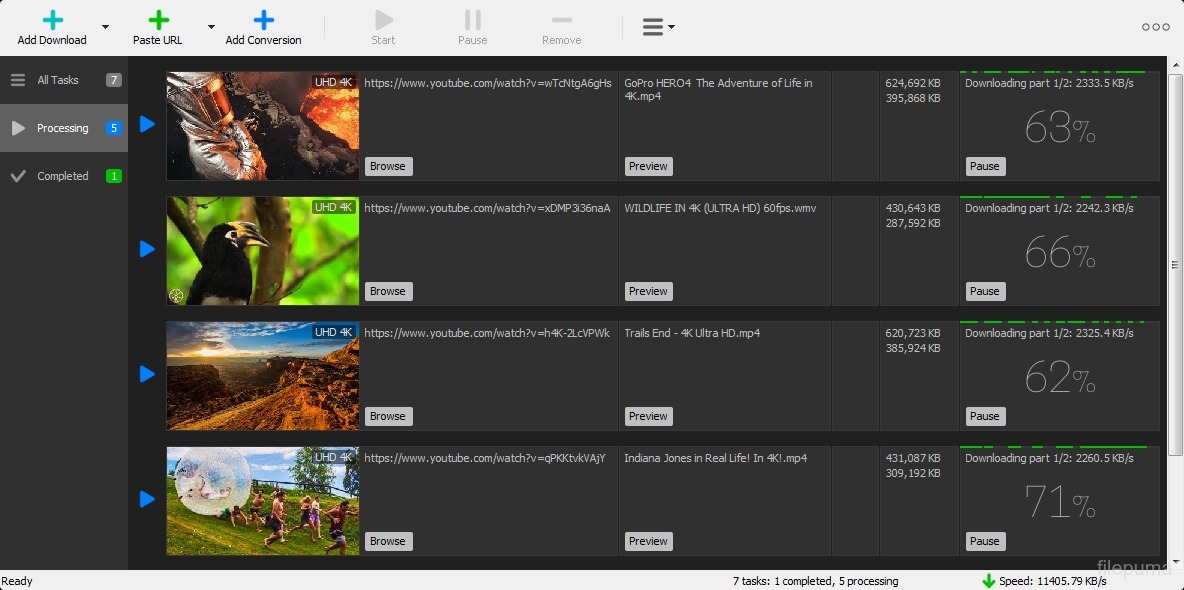Show the Processing tasks list
The height and width of the screenshot is (590, 1184).
(x=64, y=128)
